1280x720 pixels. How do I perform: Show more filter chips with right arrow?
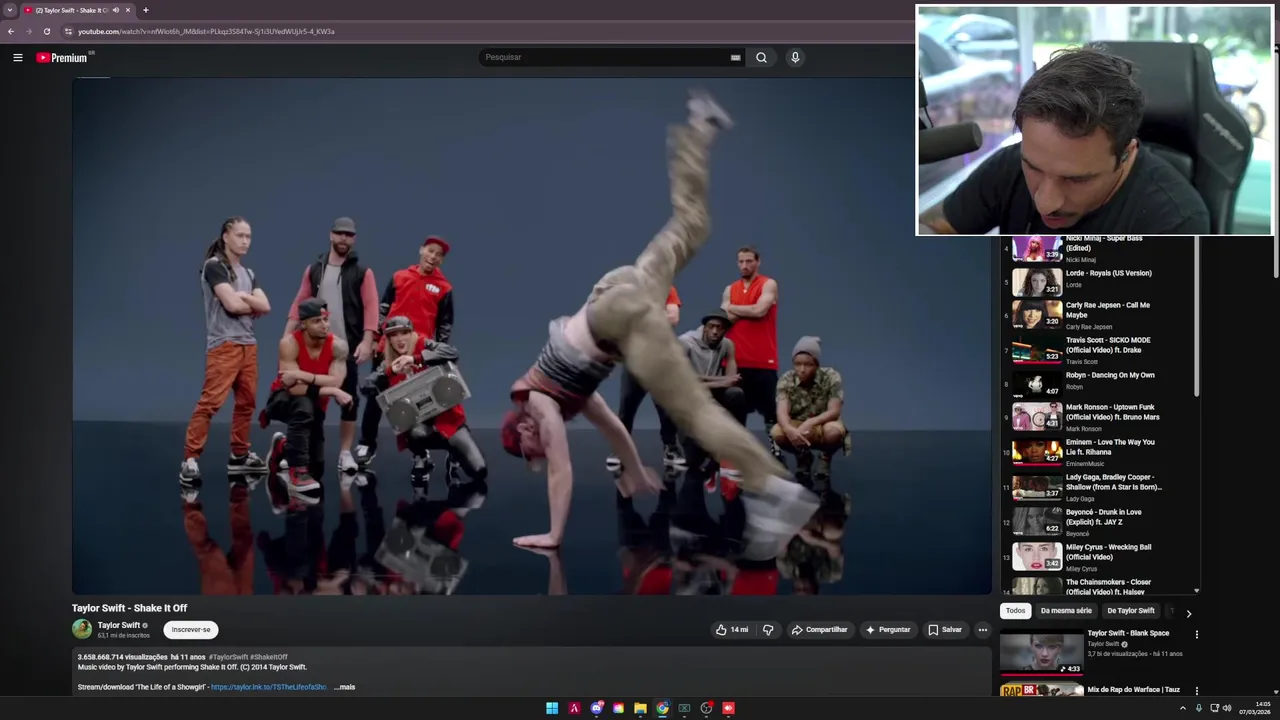[1188, 613]
